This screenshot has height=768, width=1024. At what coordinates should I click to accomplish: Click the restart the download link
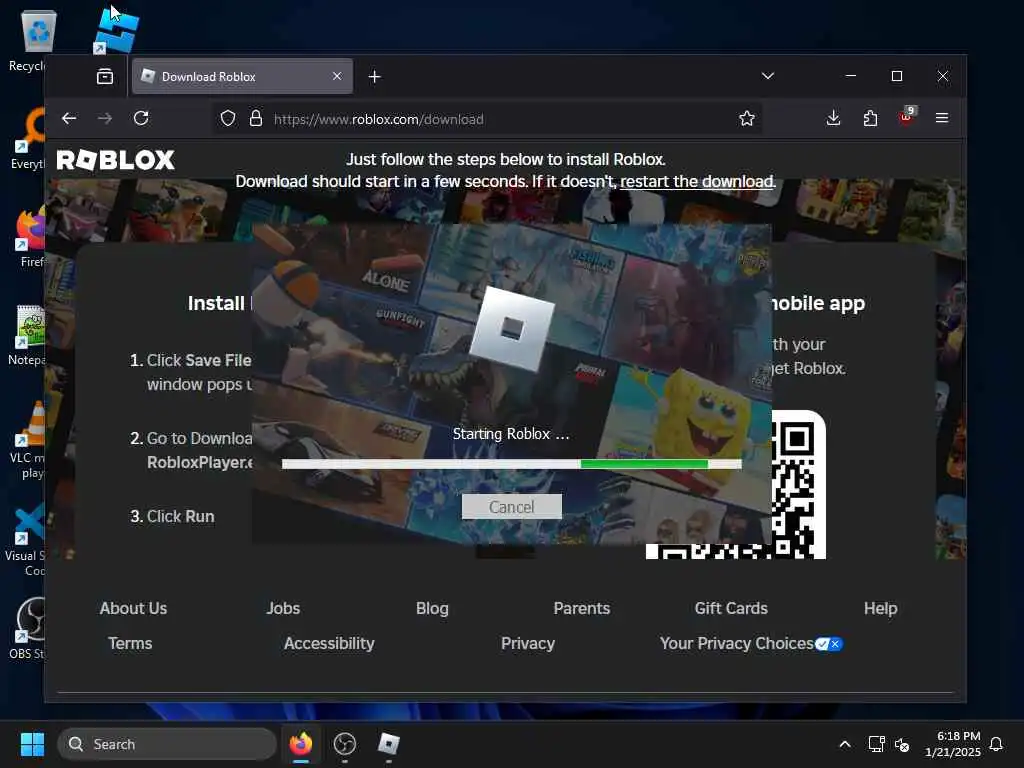tap(697, 182)
